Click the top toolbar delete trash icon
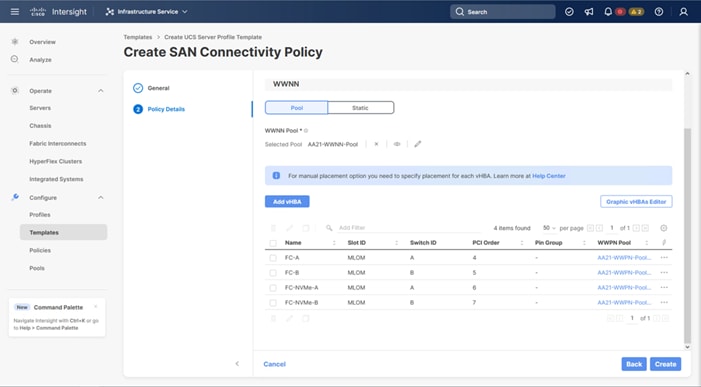The image size is (701, 387). [x=274, y=228]
